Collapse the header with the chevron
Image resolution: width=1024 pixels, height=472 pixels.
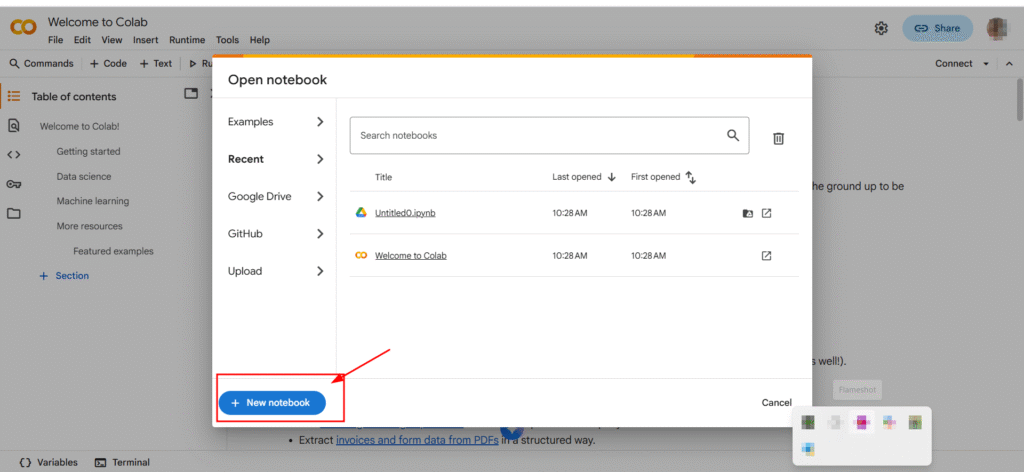click(x=1010, y=63)
